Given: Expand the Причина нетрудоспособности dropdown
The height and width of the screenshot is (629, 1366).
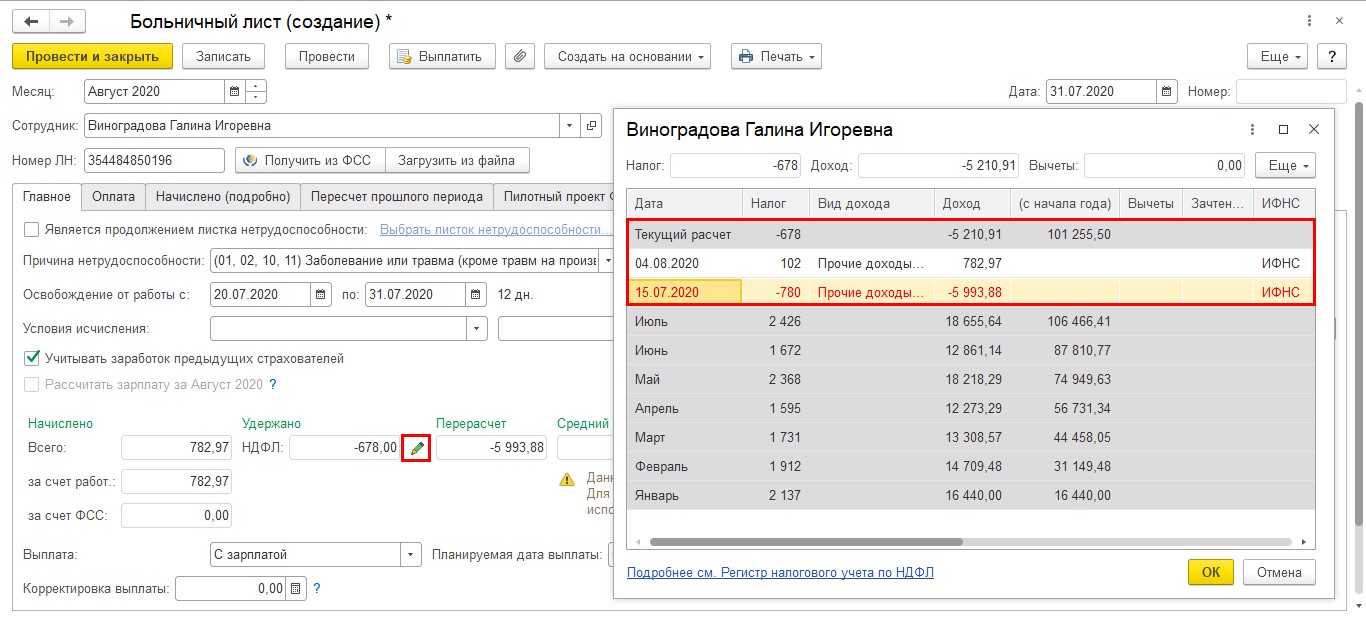Looking at the screenshot, I should click(606, 261).
